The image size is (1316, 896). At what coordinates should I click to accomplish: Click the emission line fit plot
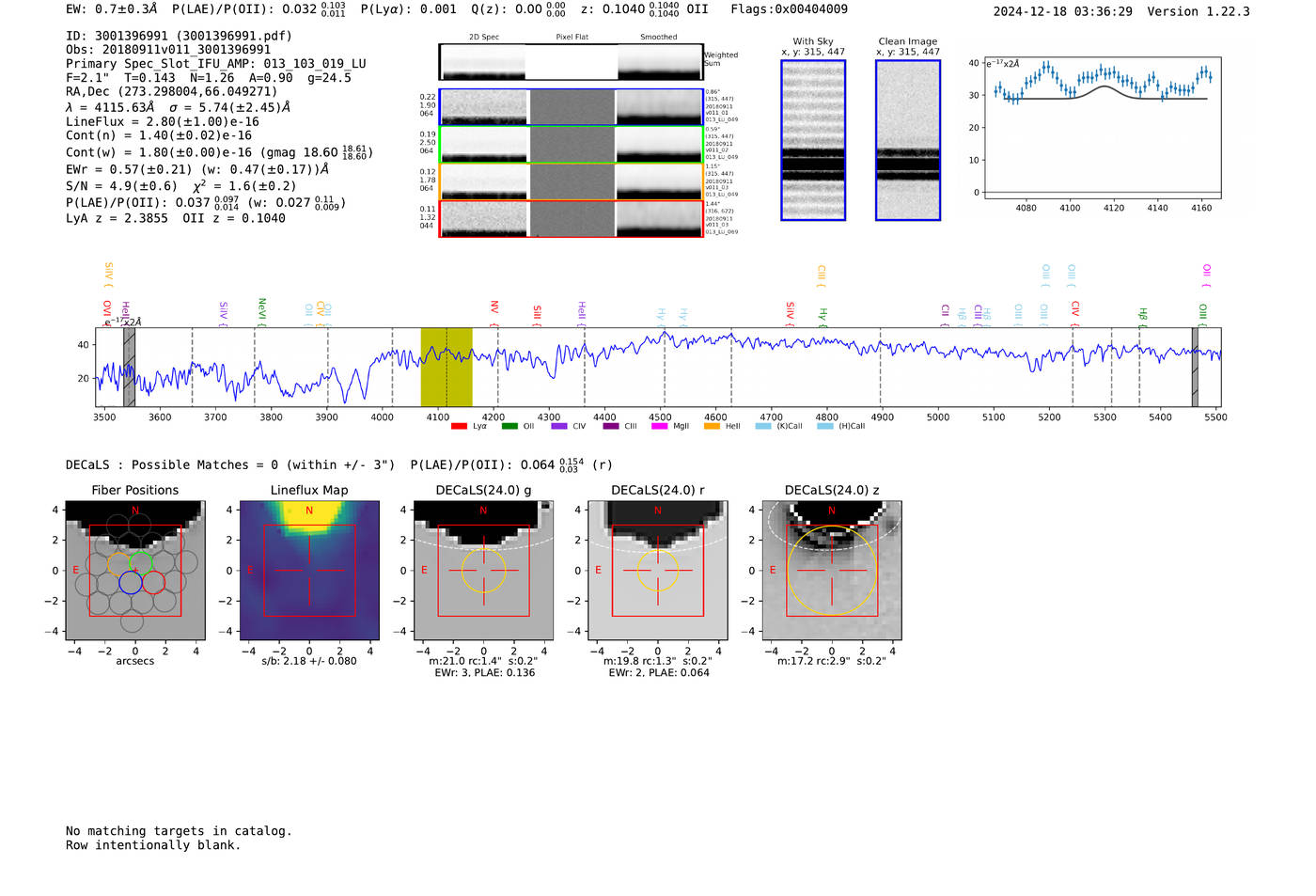(x=1103, y=128)
